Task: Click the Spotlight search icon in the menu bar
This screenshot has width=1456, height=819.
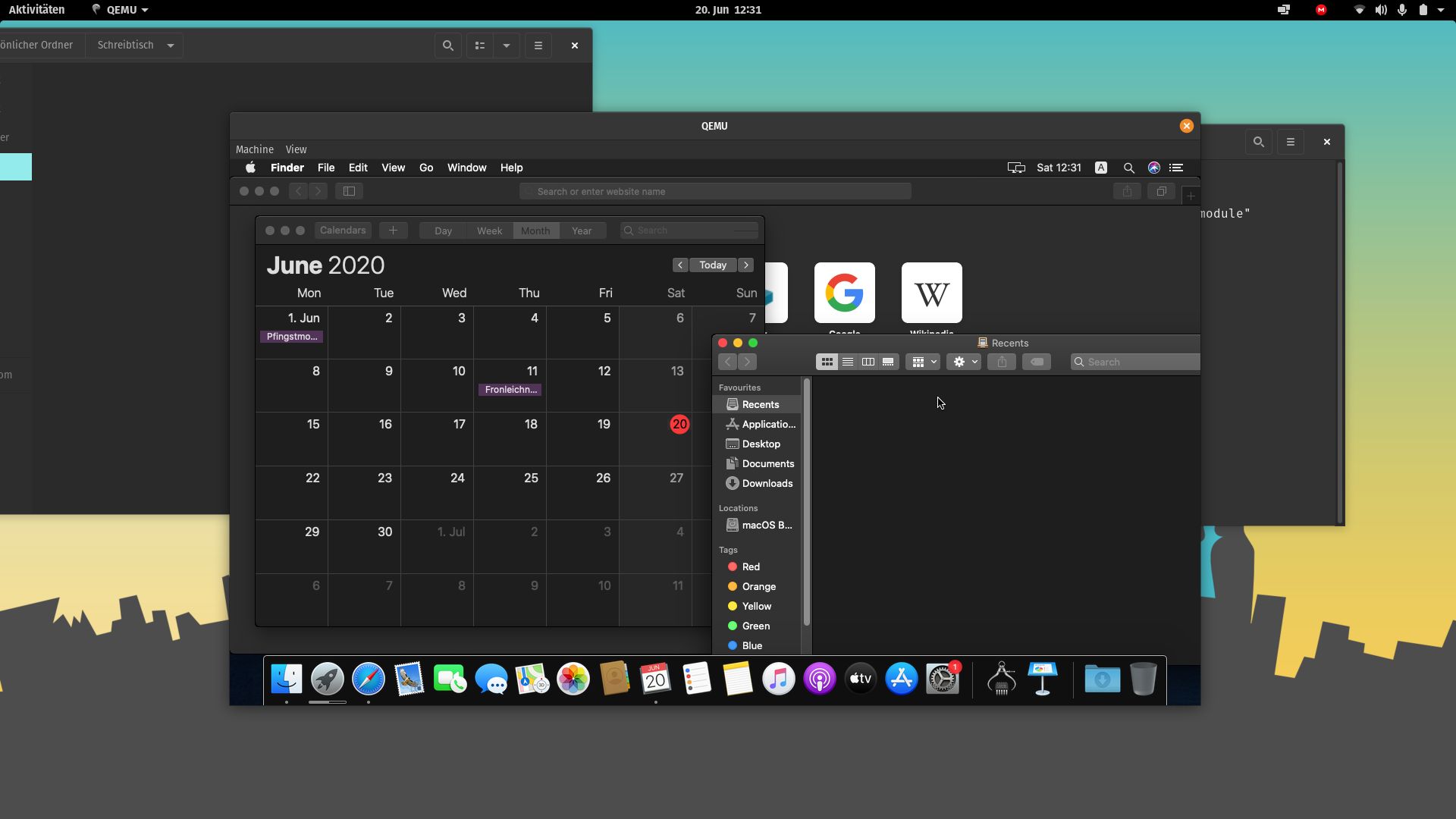Action: pos(1128,168)
